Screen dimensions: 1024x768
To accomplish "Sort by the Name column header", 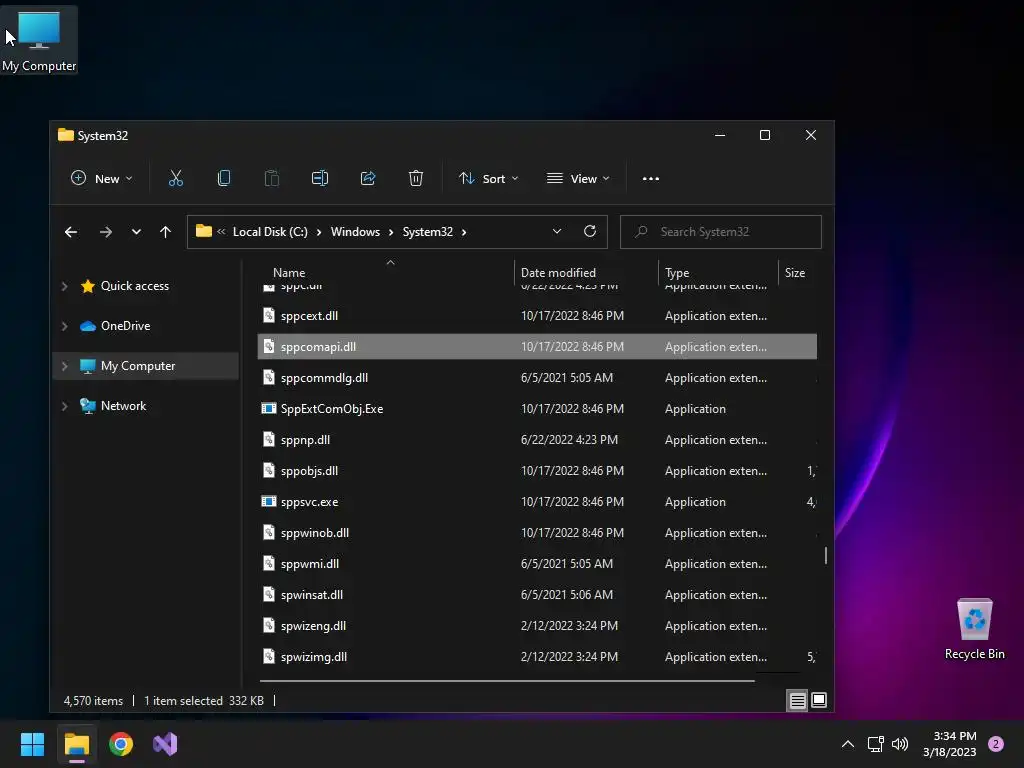I will 385,273.
